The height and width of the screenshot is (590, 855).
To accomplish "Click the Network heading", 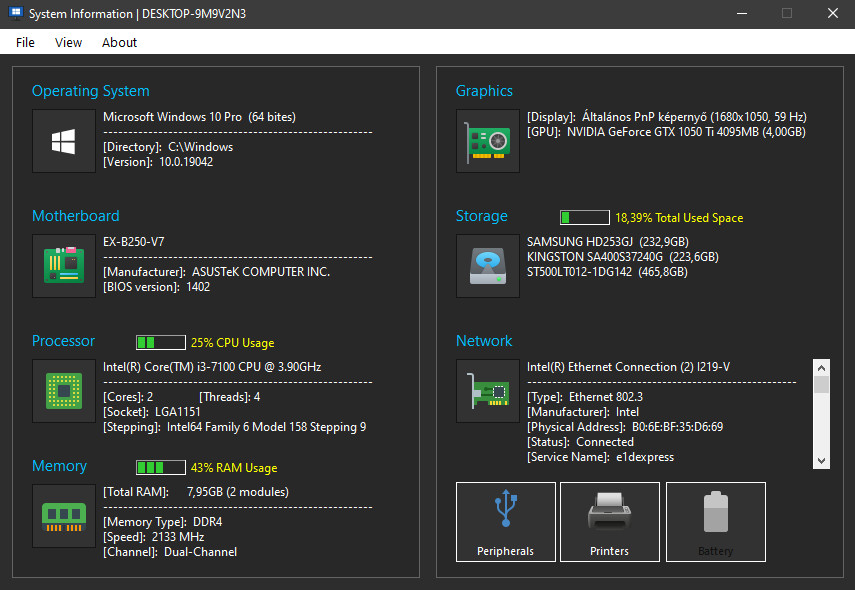I will (x=484, y=341).
